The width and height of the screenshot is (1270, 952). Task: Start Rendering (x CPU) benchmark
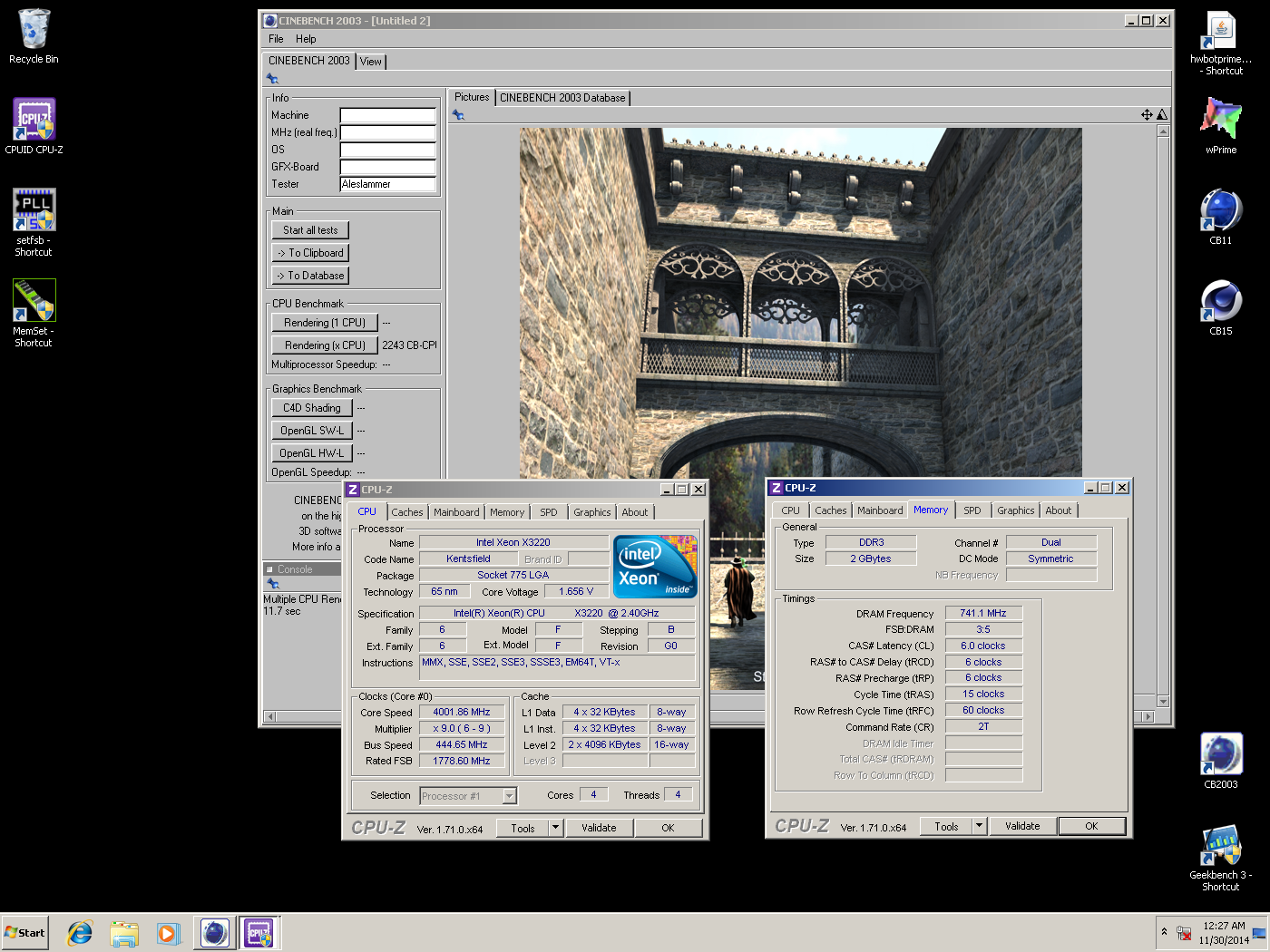pyautogui.click(x=325, y=345)
